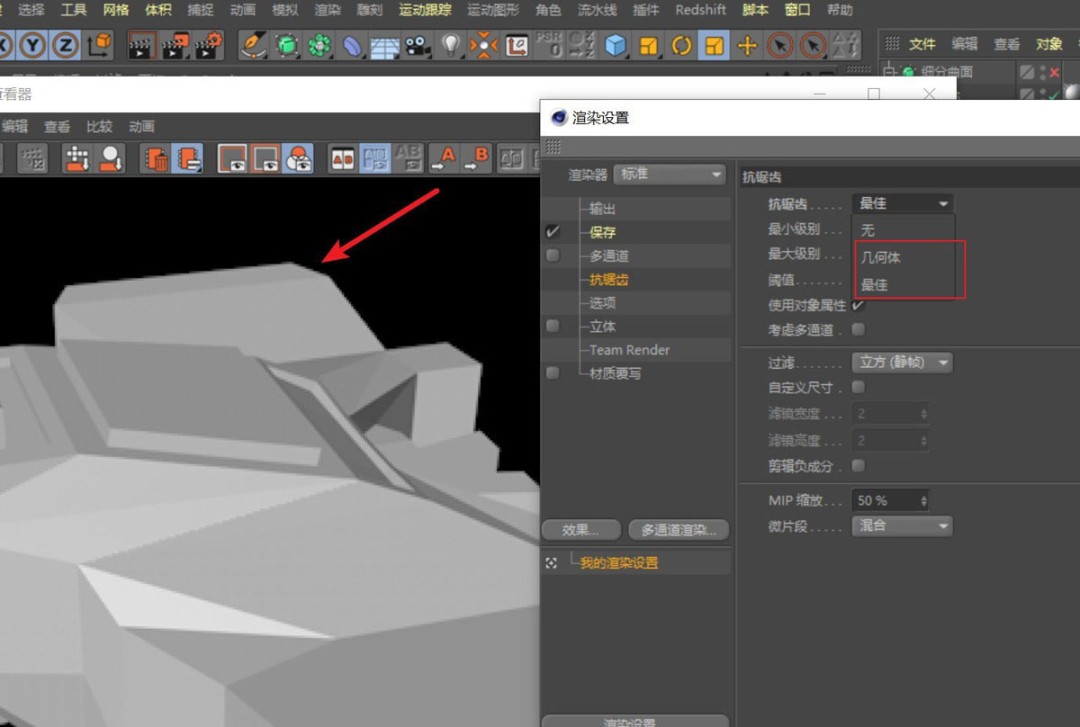The image size is (1080, 727).
Task: Open the 过滤 cube filter dropdown
Action: point(901,362)
